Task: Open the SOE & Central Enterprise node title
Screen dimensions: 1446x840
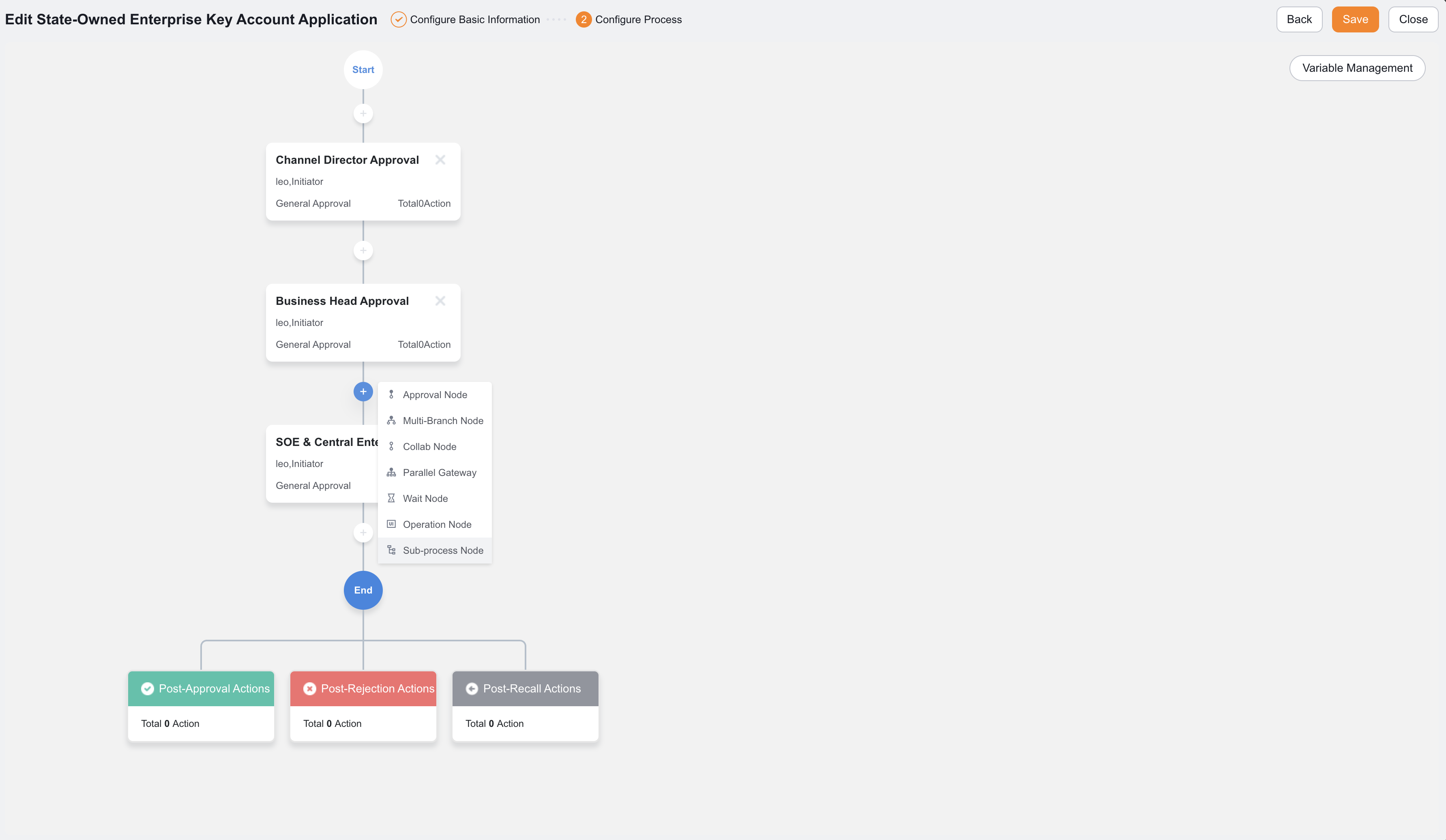Action: [326, 442]
